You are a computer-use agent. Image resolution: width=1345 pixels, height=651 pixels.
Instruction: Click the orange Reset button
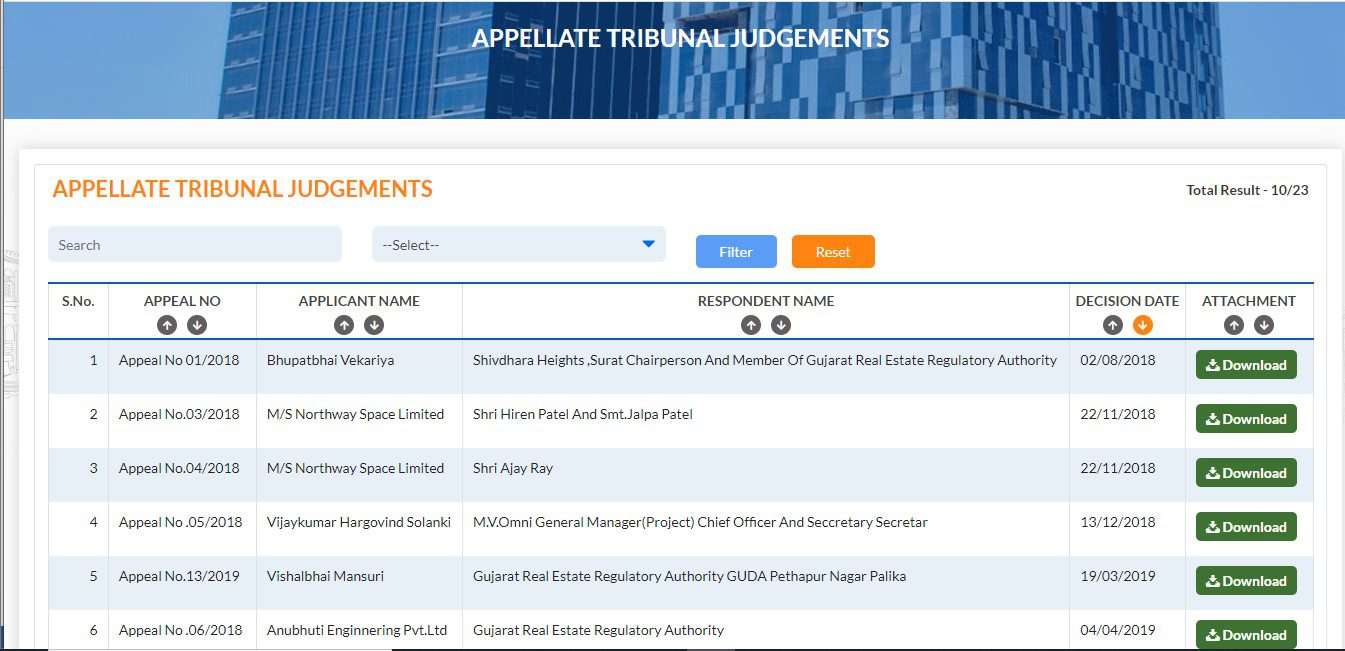point(833,251)
